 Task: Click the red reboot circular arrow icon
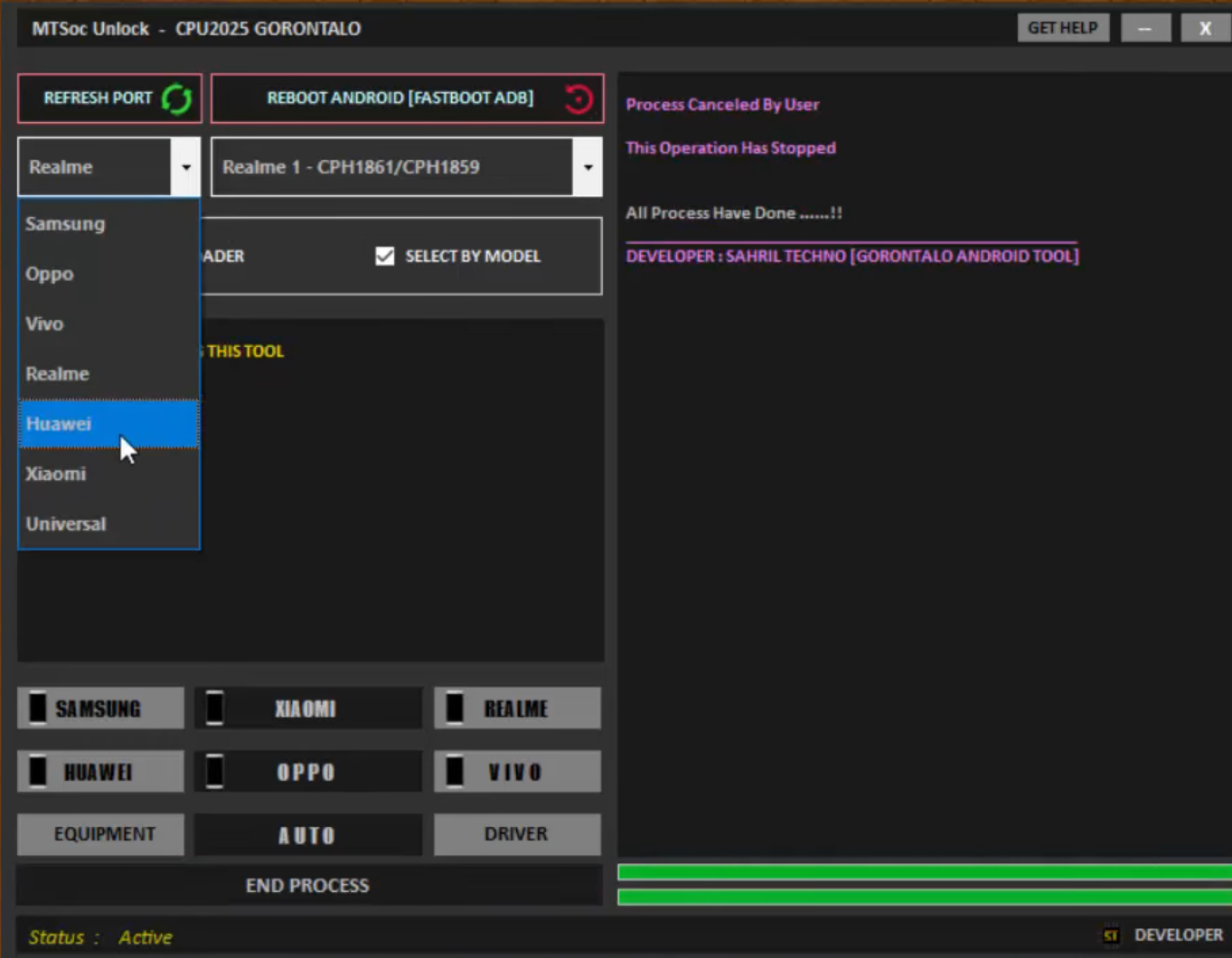pyautogui.click(x=578, y=99)
